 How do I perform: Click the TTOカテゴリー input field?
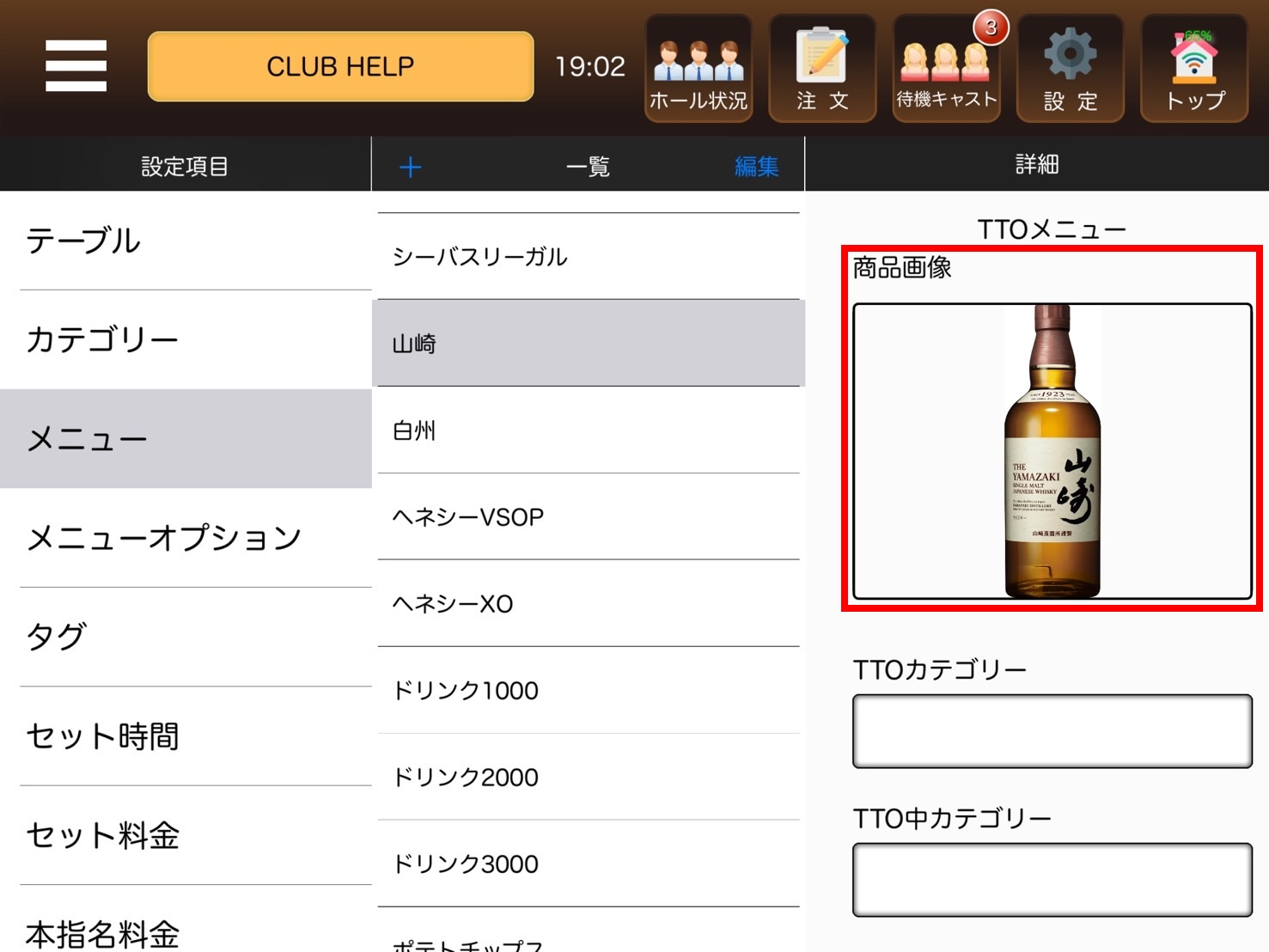pyautogui.click(x=1052, y=731)
